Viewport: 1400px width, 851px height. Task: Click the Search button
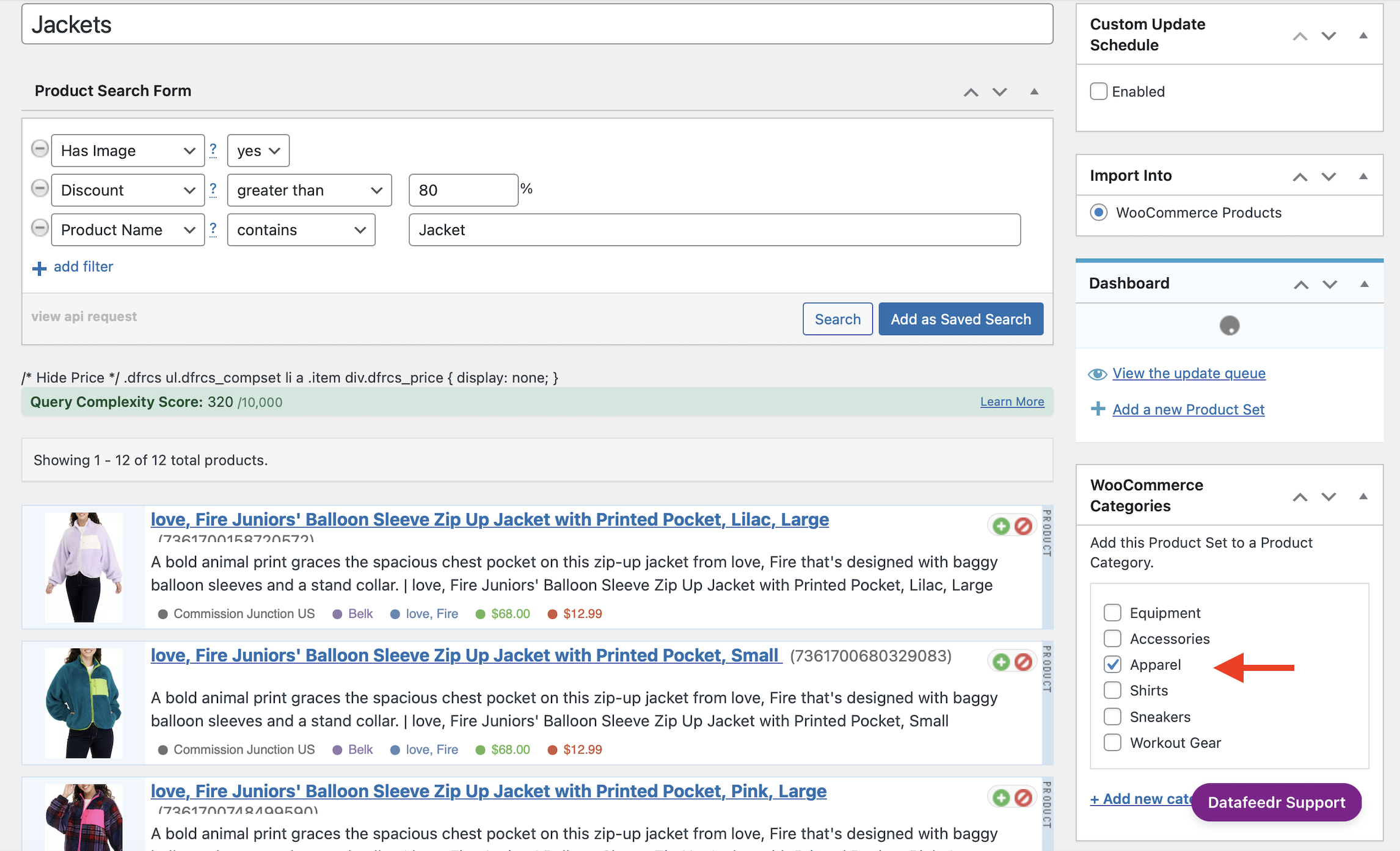coord(837,319)
